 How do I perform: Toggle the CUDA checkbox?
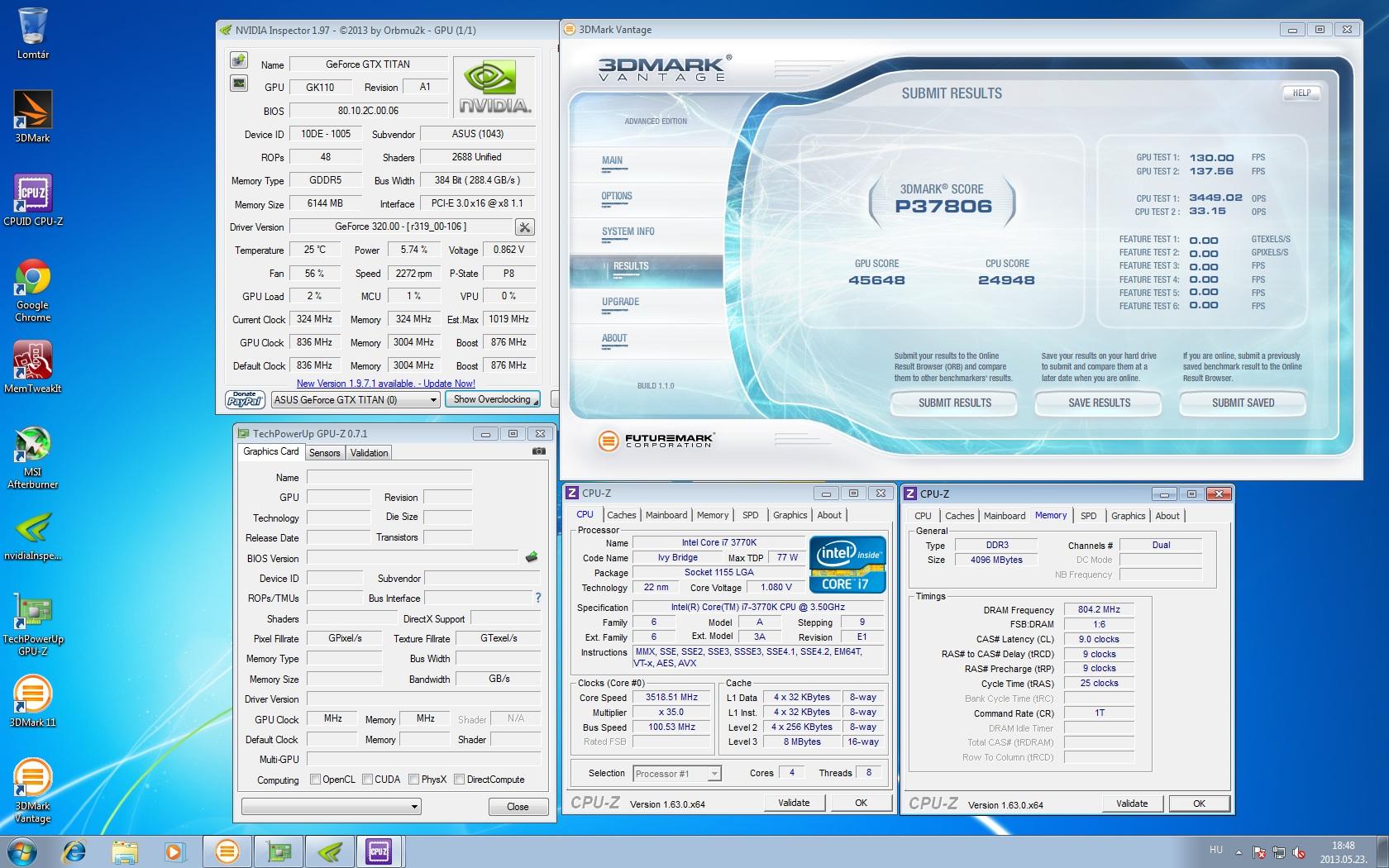(367, 780)
